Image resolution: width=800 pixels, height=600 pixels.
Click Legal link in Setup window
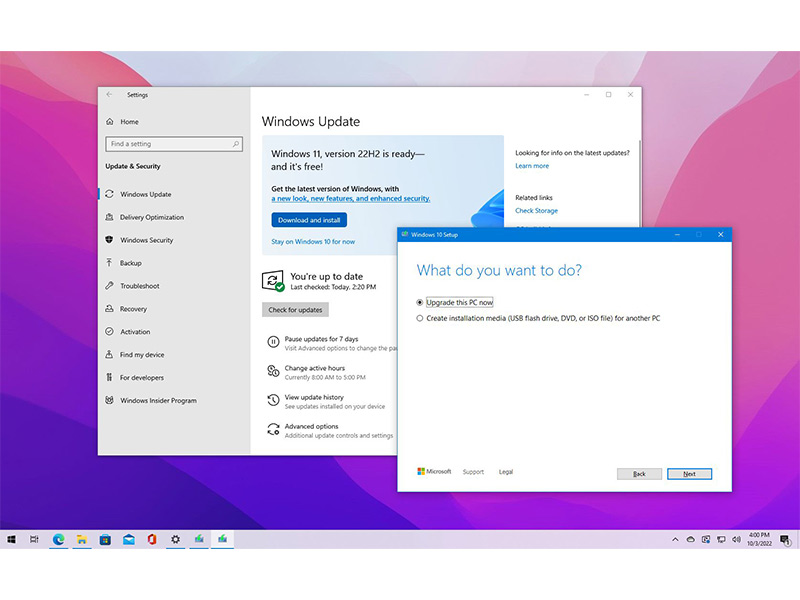coord(506,472)
